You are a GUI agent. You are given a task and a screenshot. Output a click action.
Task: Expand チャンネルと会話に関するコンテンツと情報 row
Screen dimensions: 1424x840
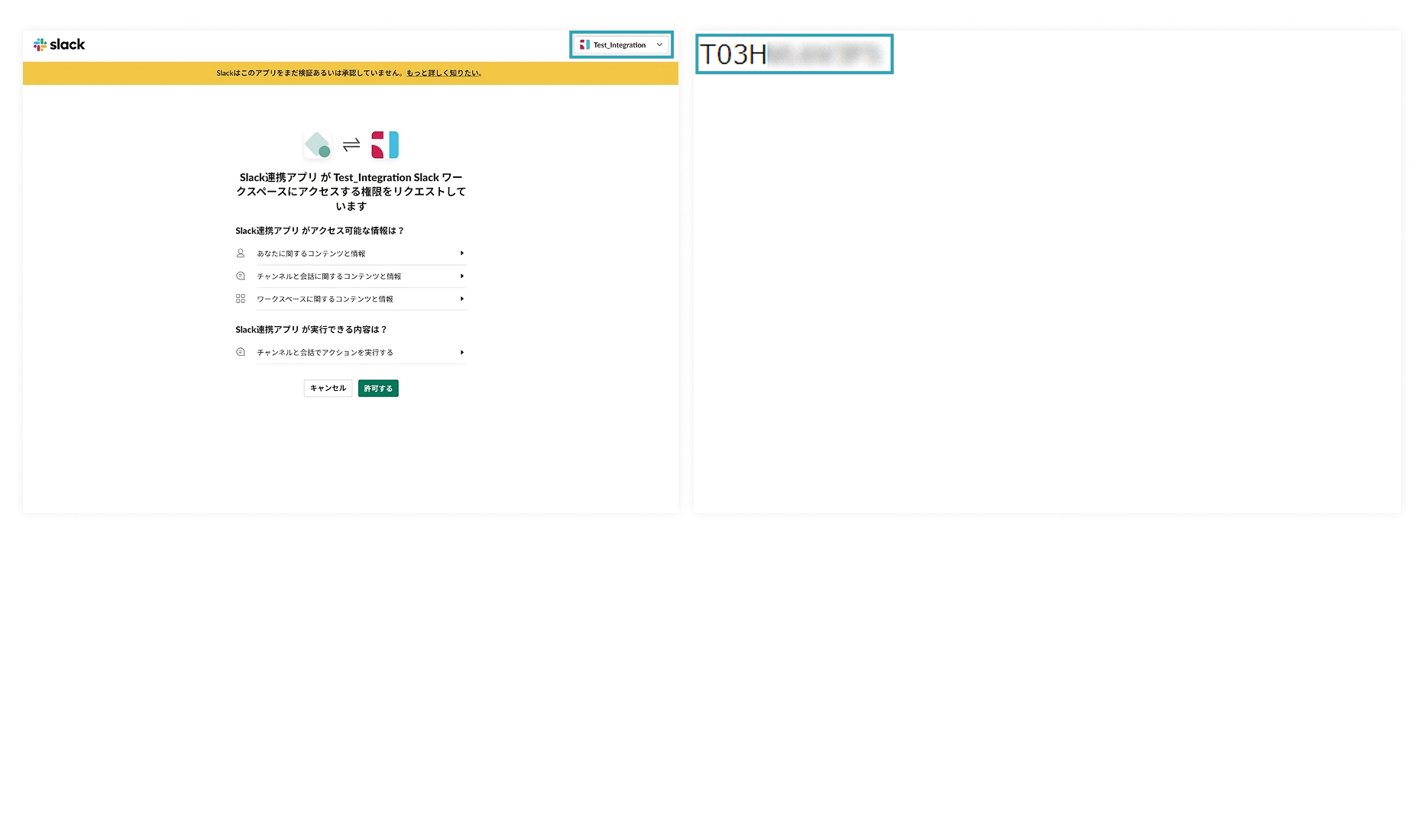pyautogui.click(x=351, y=276)
